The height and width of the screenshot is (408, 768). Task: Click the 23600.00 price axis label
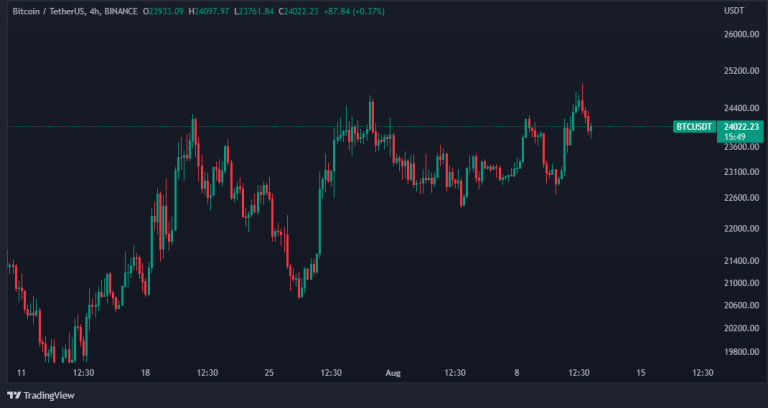(x=742, y=146)
